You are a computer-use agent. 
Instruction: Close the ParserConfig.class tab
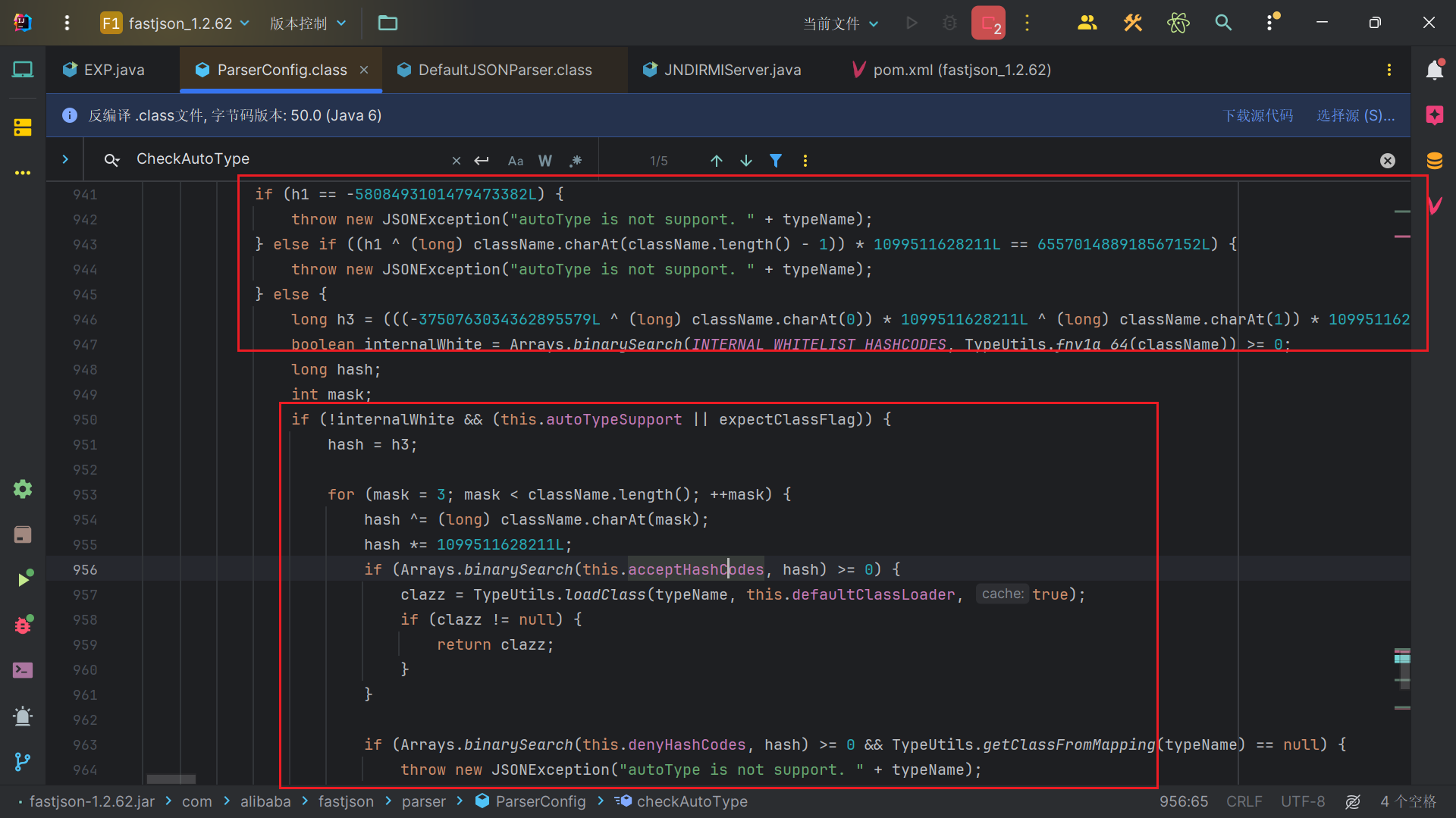[x=364, y=70]
